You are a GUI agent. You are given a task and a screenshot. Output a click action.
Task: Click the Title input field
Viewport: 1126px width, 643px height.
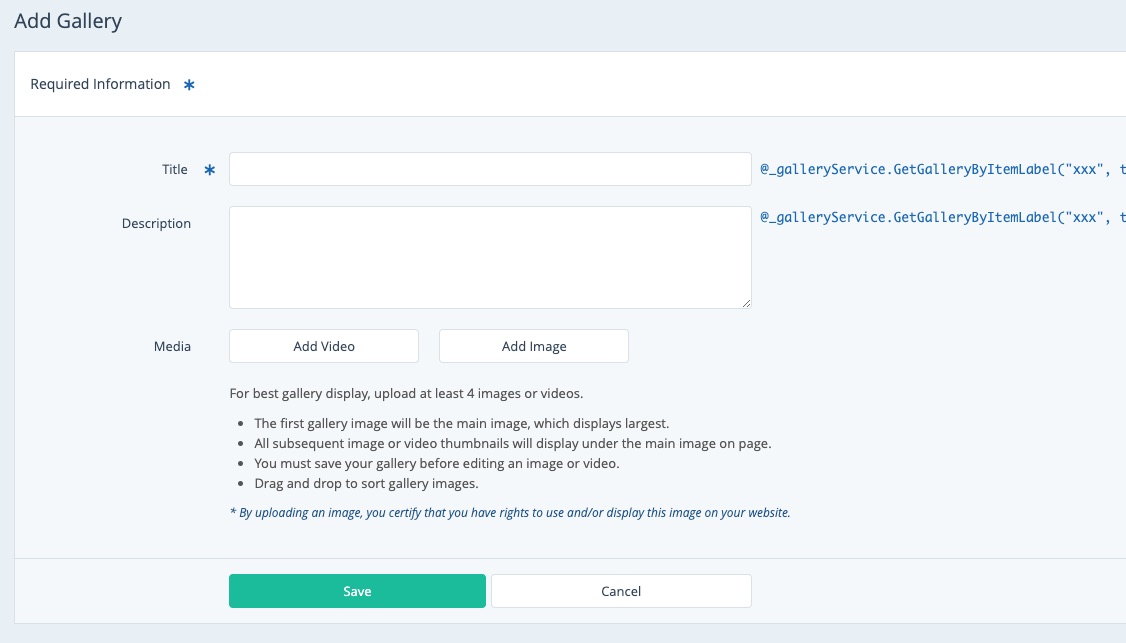(x=489, y=169)
